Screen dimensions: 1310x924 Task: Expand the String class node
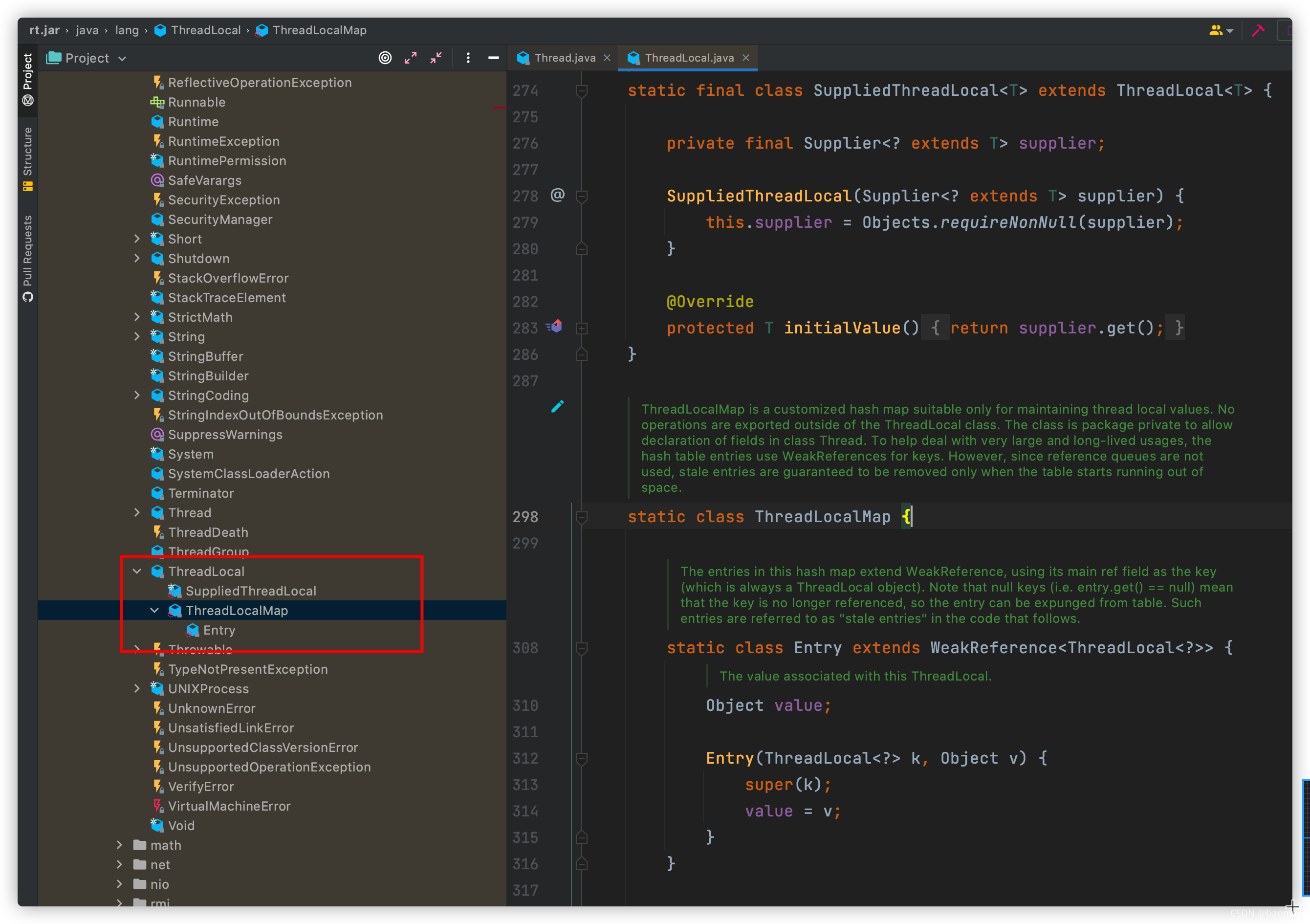(137, 336)
